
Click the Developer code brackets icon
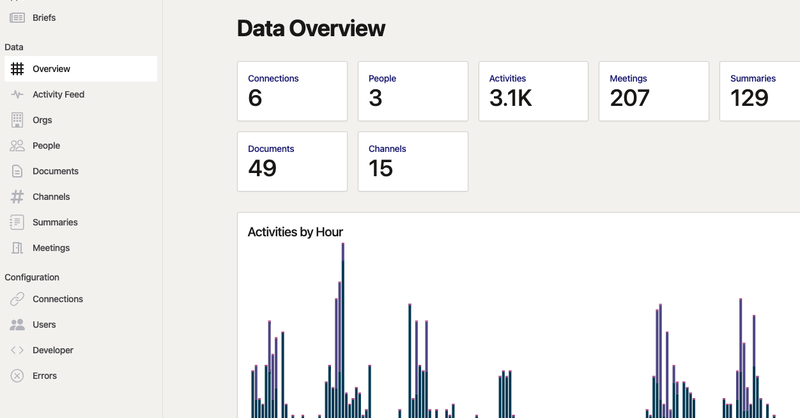17,350
